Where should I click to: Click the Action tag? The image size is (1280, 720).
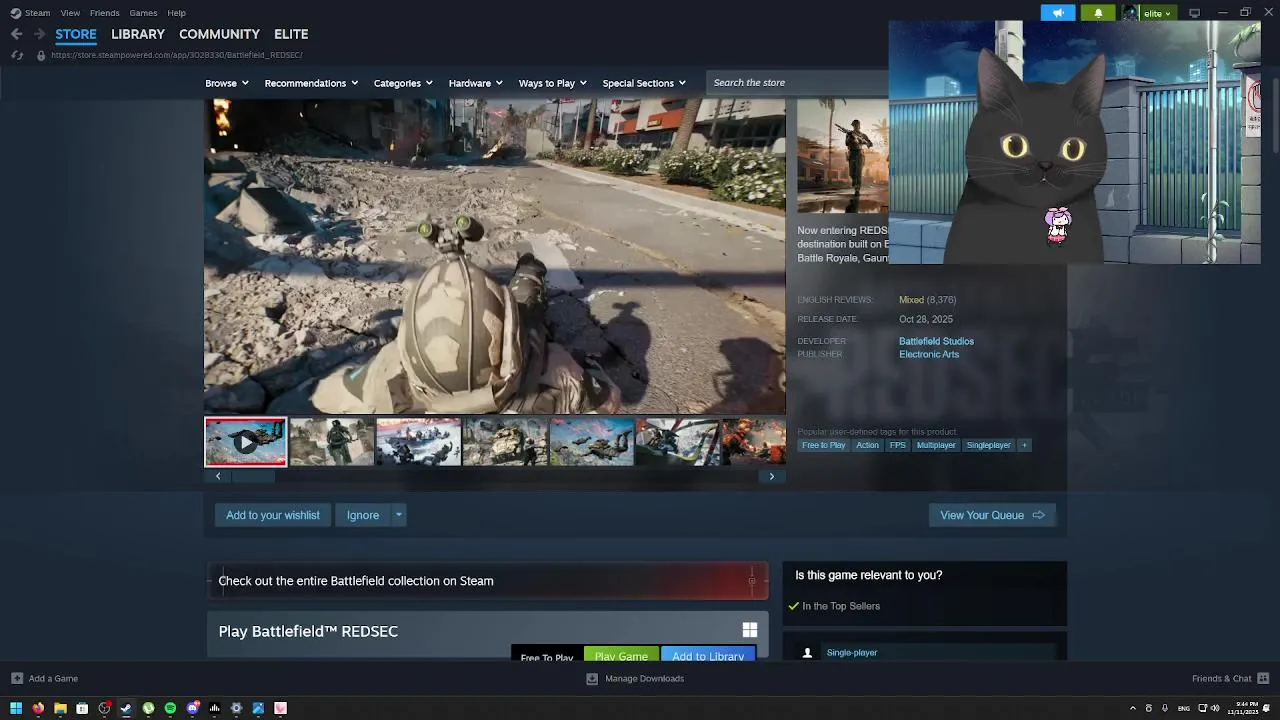tap(867, 445)
